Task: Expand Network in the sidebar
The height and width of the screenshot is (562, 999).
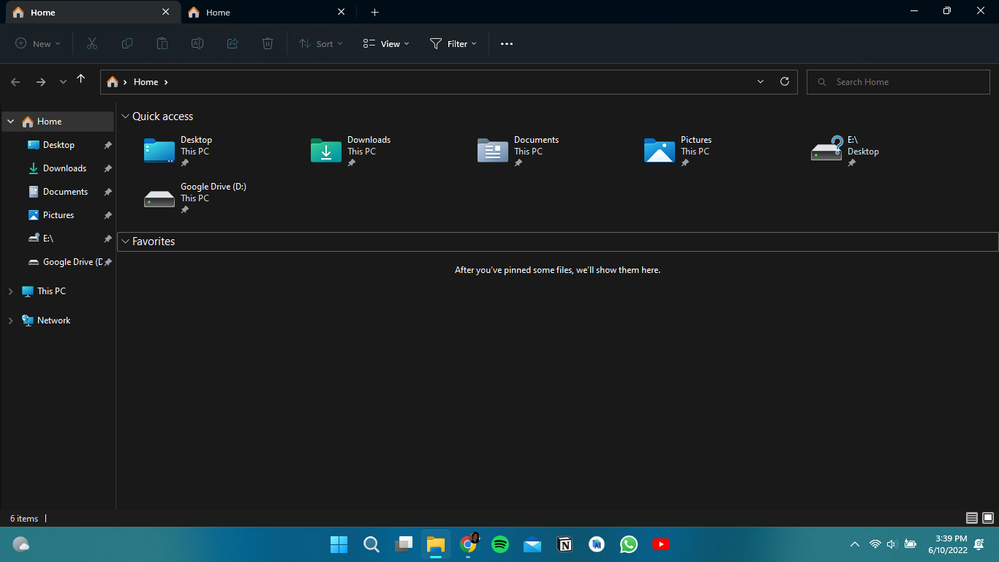Action: coord(11,321)
